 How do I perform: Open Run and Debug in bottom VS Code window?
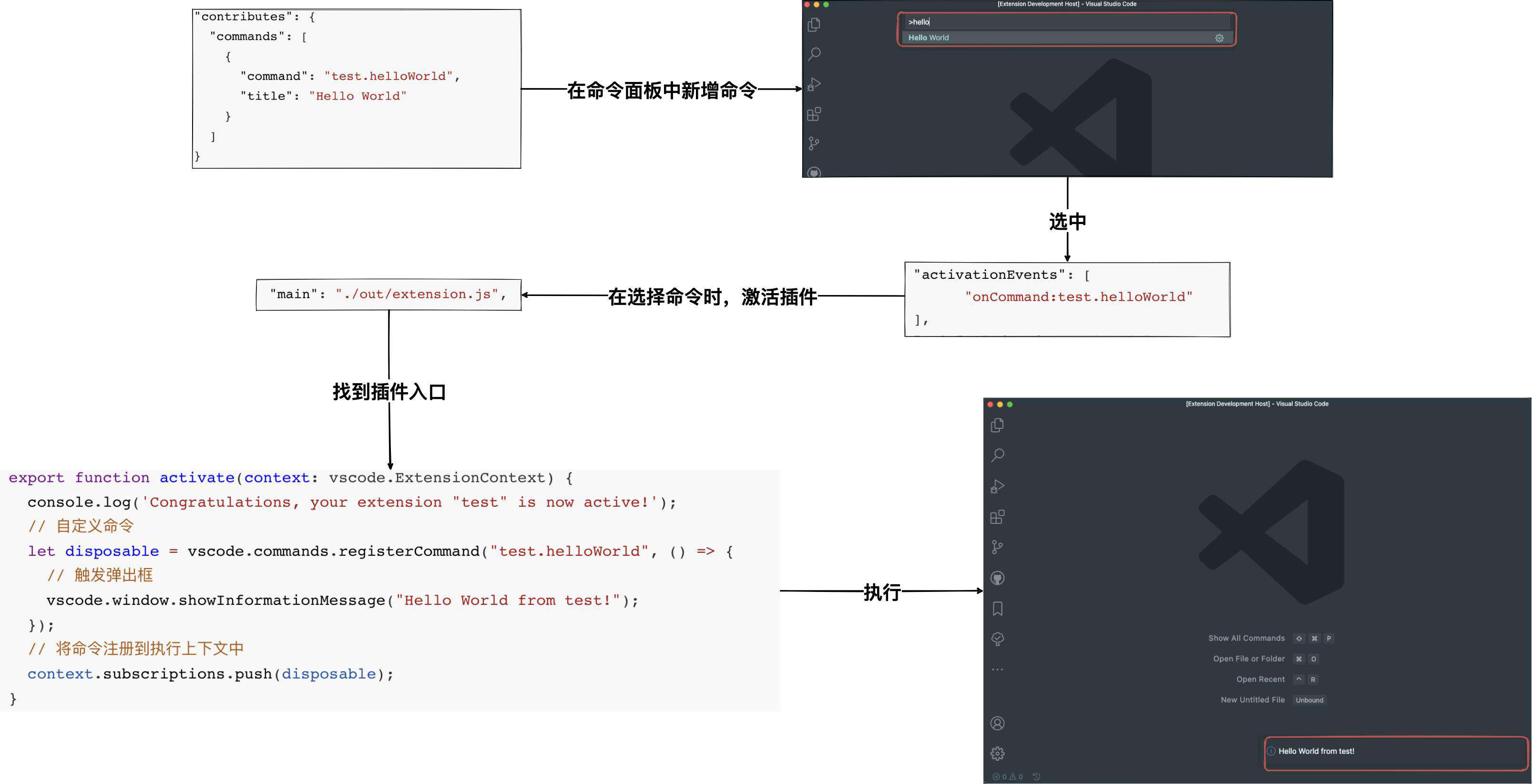(997, 486)
